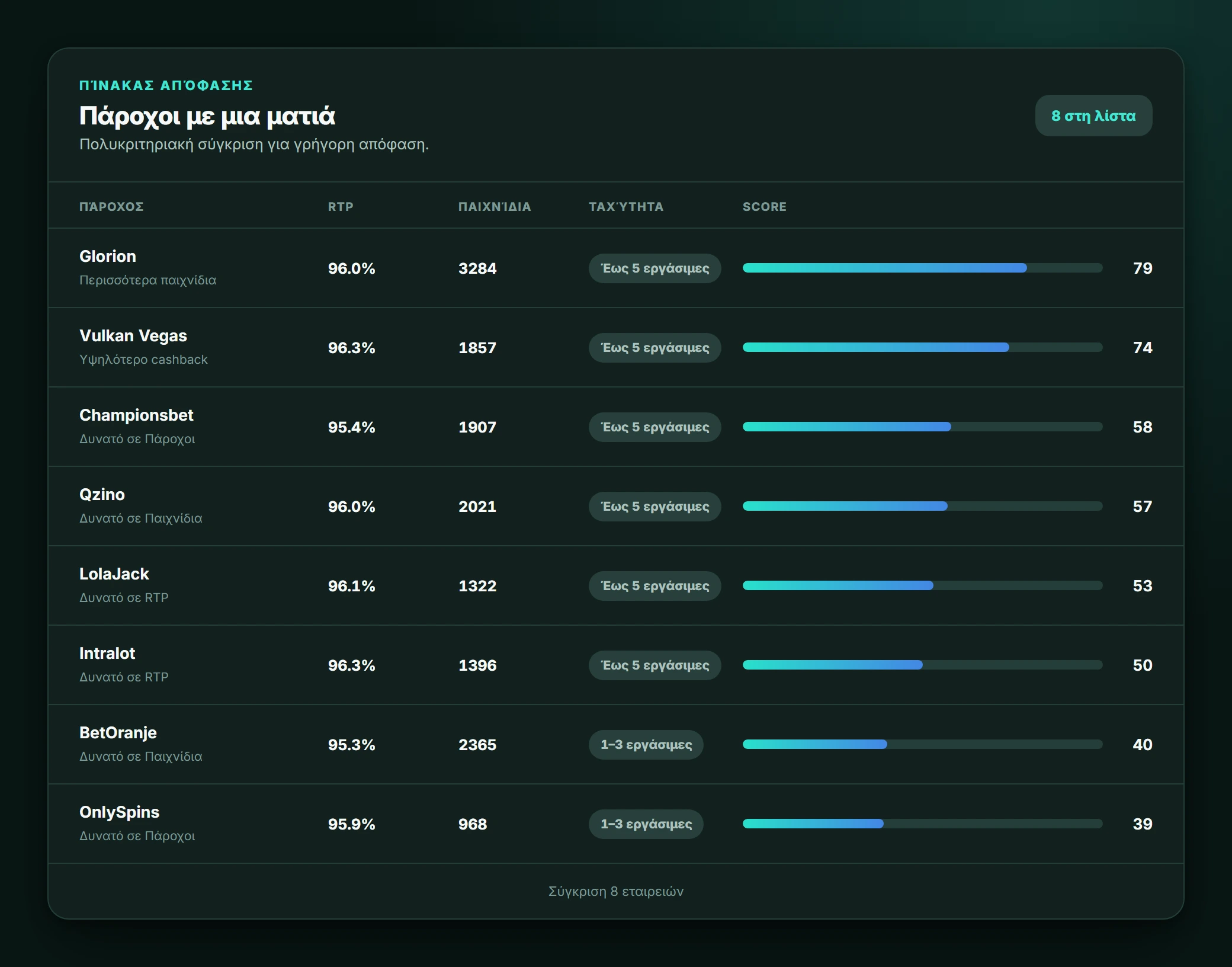Click the footer text "Σύγκριση 8 εταιρειών"

point(616,891)
